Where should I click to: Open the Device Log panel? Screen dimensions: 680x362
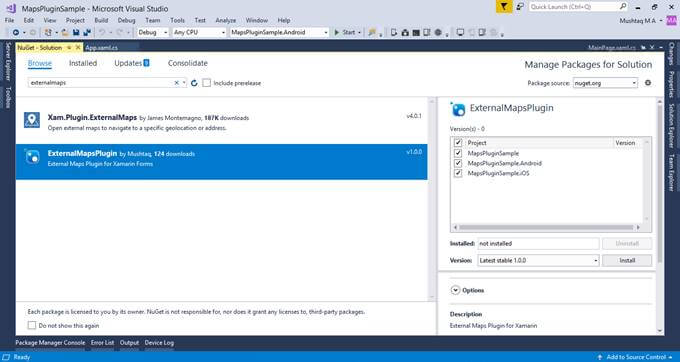coord(159,343)
